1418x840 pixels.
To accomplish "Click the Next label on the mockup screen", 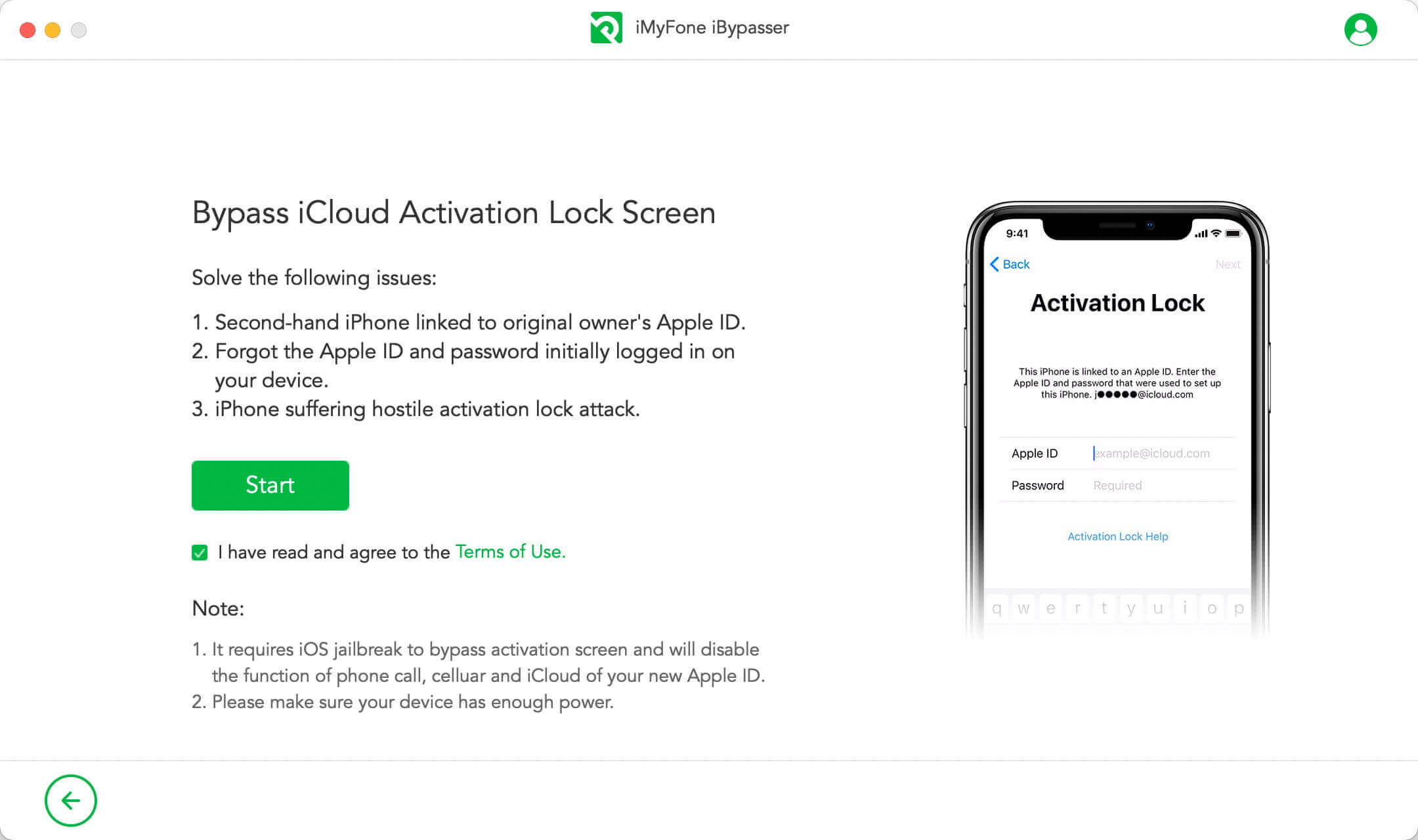I will click(1227, 264).
